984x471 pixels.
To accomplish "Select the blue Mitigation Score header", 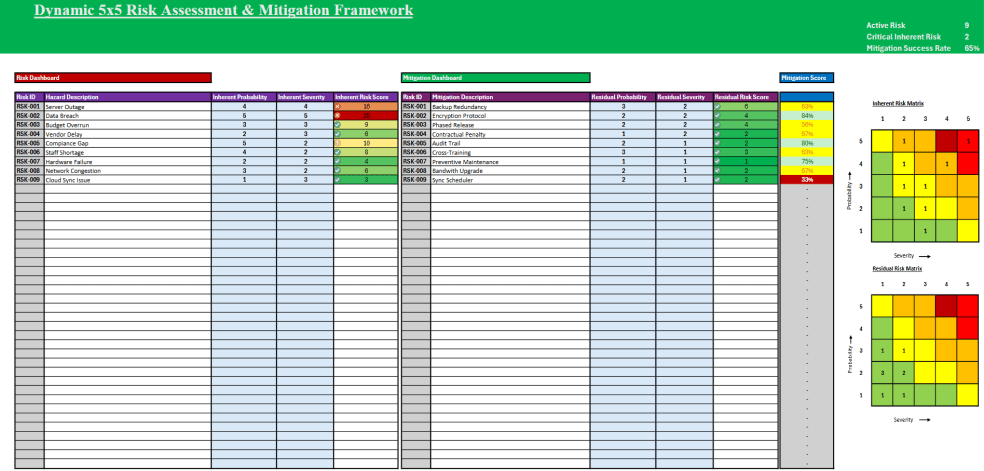I will (x=806, y=78).
